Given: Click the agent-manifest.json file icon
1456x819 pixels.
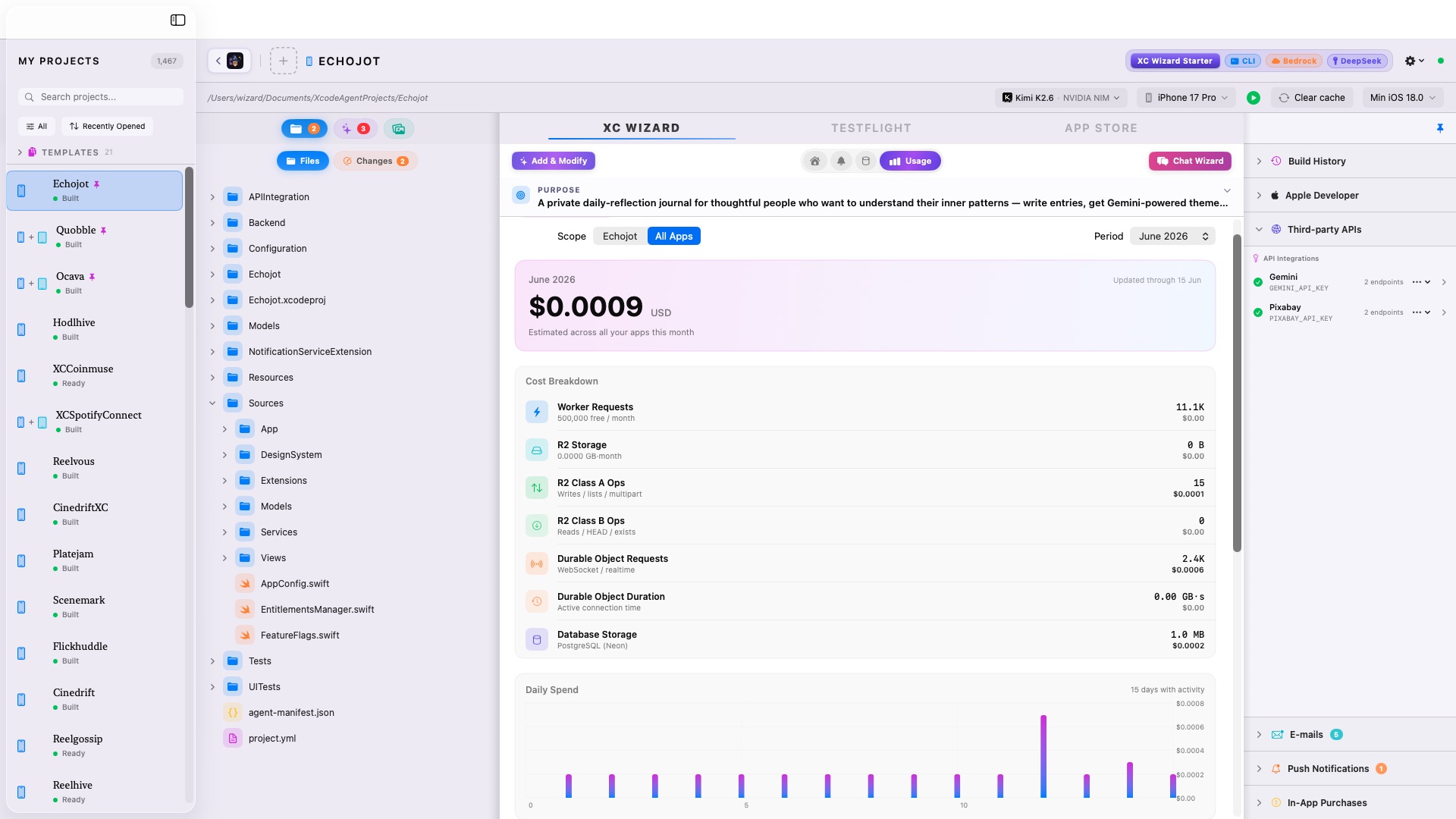Looking at the screenshot, I should coord(233,713).
